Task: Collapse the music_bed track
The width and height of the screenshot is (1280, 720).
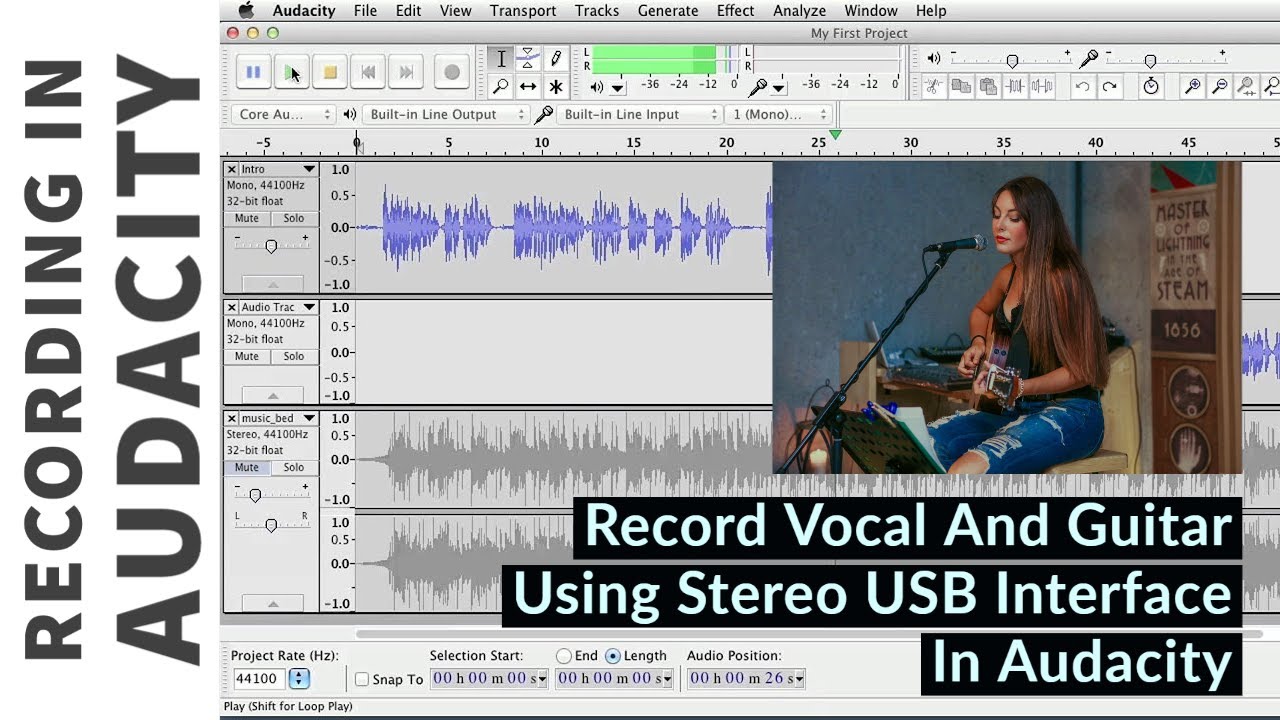Action: [272, 604]
